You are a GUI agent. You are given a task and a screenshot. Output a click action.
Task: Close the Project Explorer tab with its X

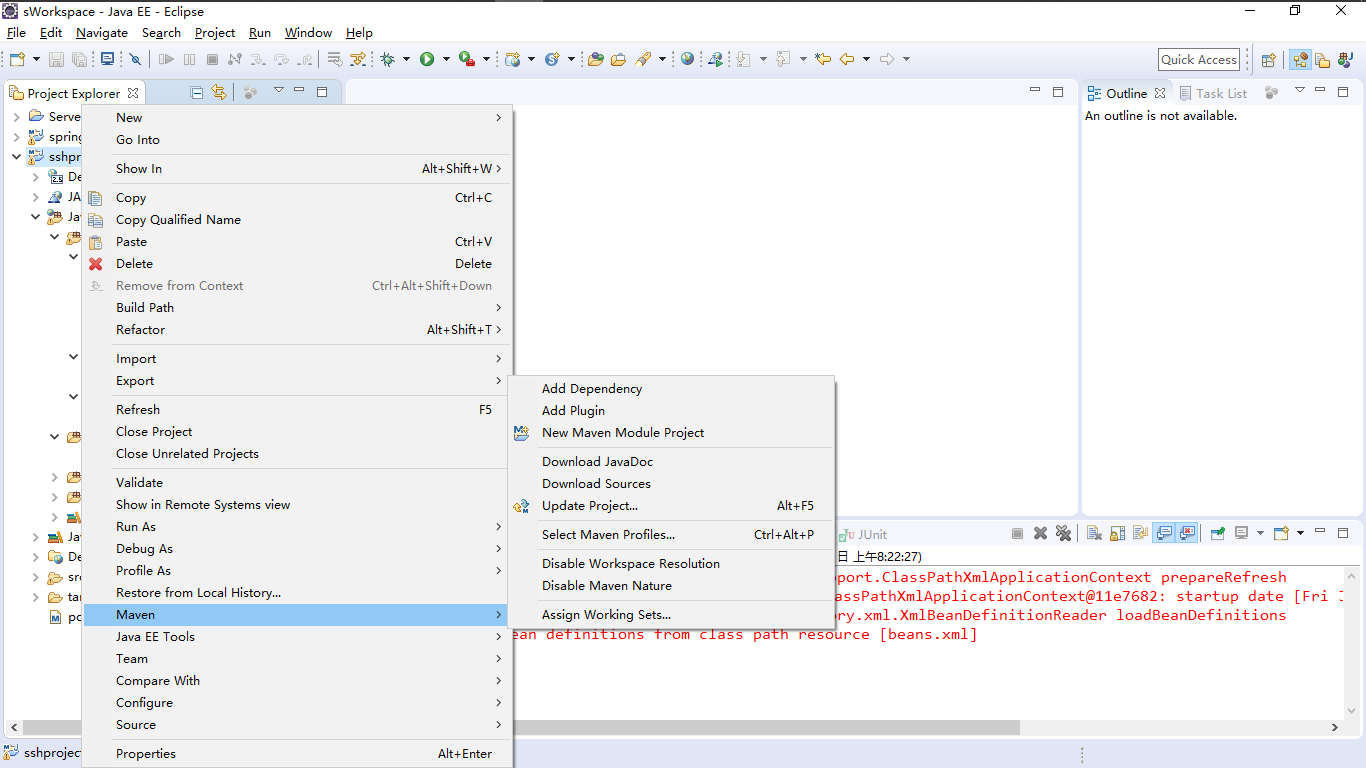pos(133,93)
